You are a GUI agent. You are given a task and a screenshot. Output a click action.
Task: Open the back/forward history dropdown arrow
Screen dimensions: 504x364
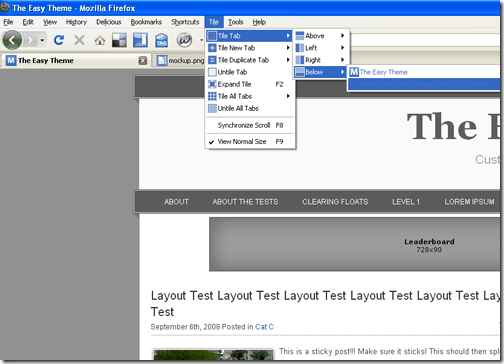coord(42,40)
